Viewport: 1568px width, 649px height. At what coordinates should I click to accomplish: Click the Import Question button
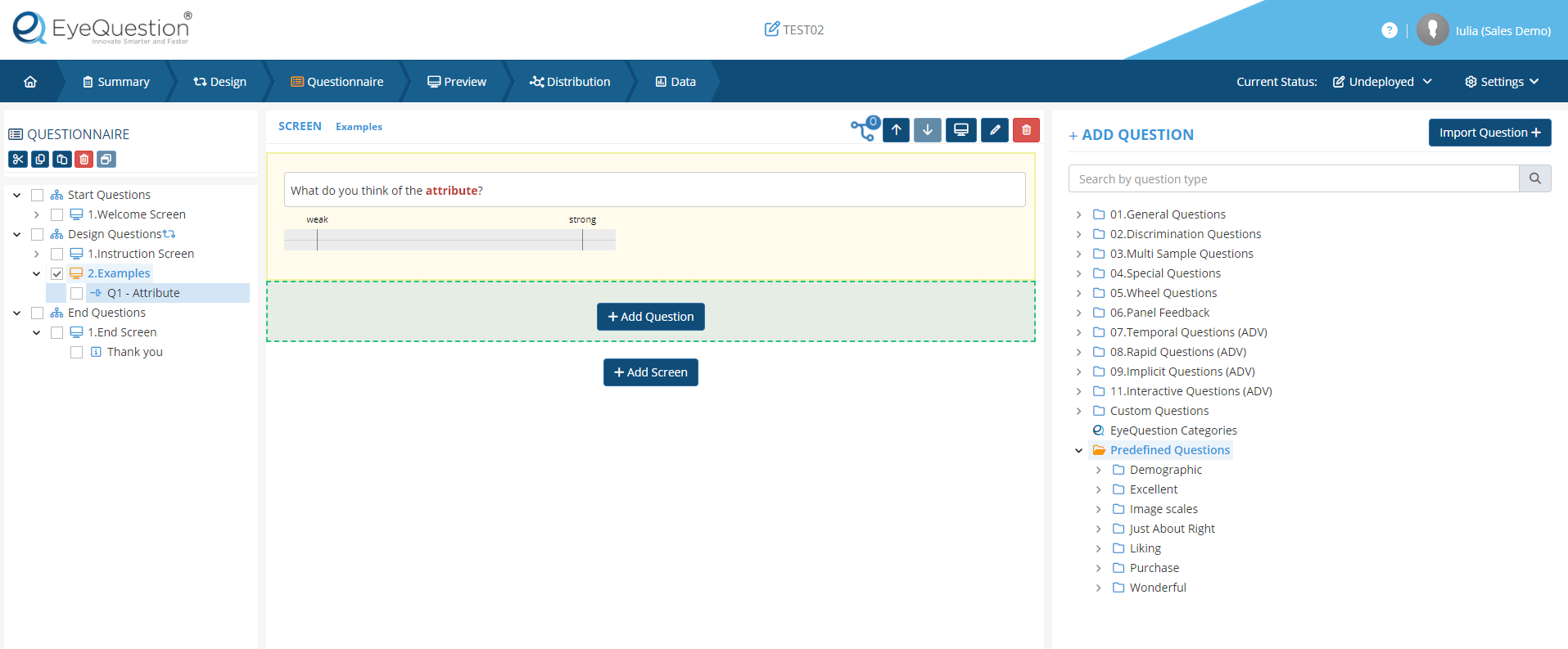click(1489, 133)
